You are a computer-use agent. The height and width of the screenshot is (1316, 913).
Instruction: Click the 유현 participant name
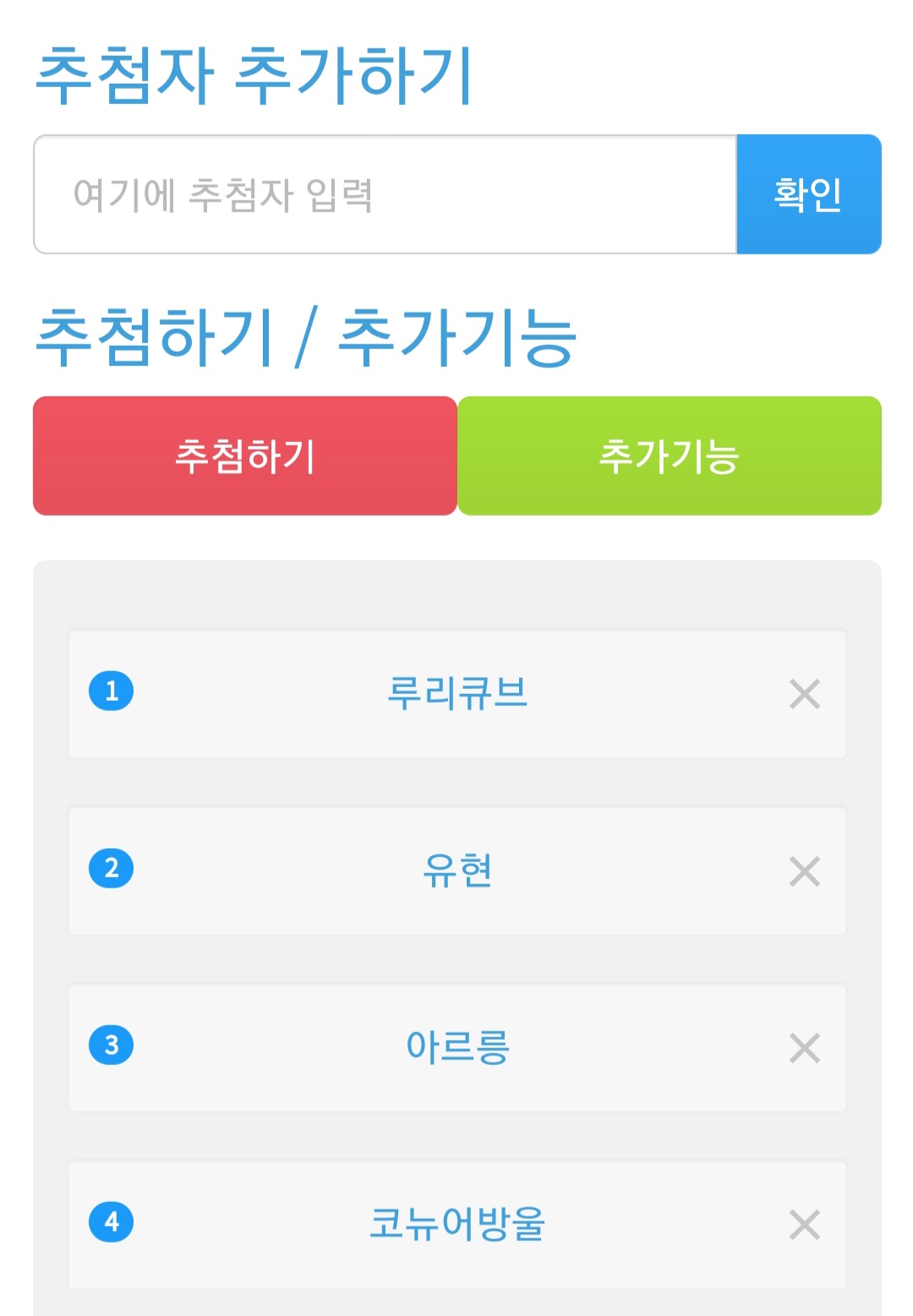tap(456, 871)
